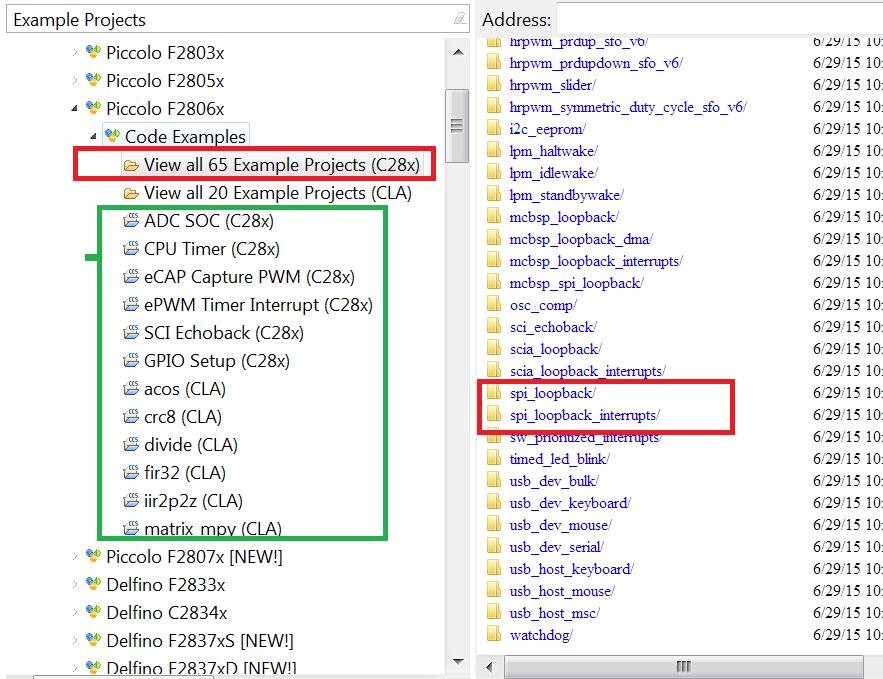Open the hrpwm_slider/ folder link
Screen dimensions: 883x679
[552, 85]
